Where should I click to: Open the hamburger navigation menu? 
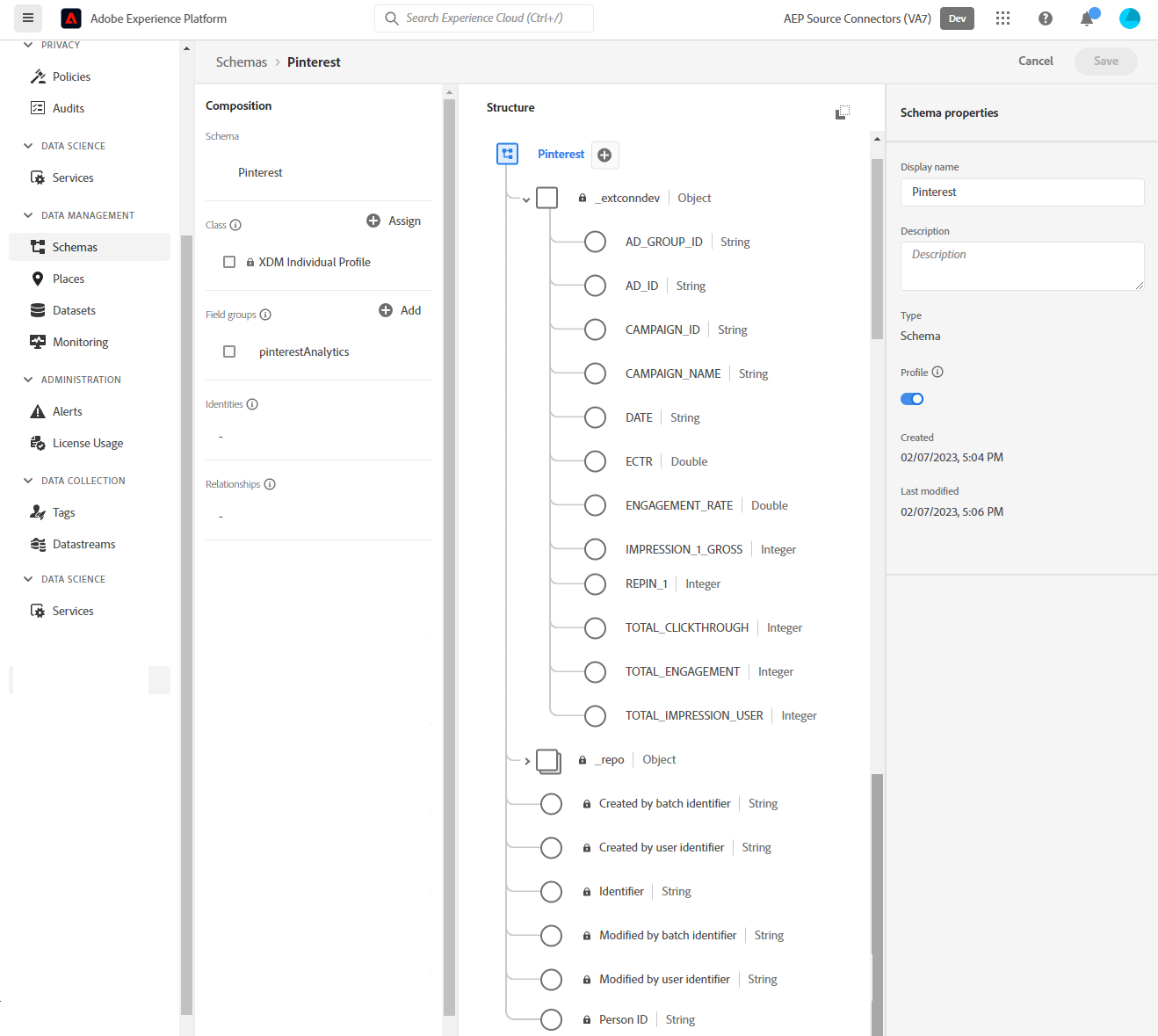28,18
